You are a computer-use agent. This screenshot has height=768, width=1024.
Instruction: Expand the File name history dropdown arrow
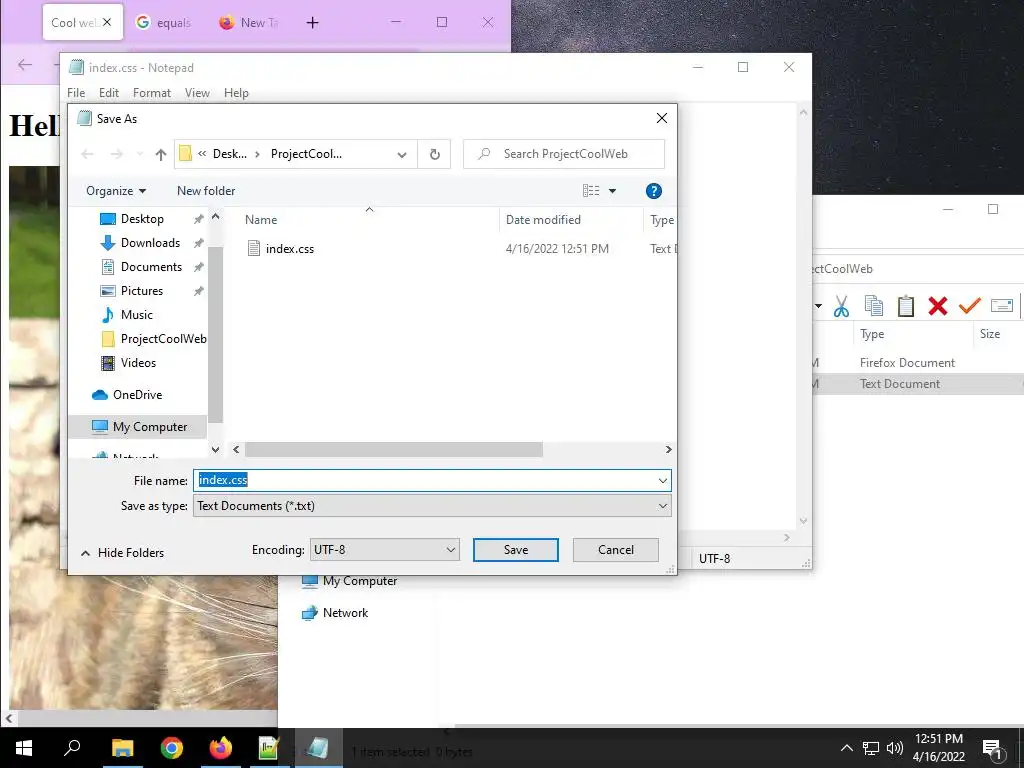pos(662,481)
